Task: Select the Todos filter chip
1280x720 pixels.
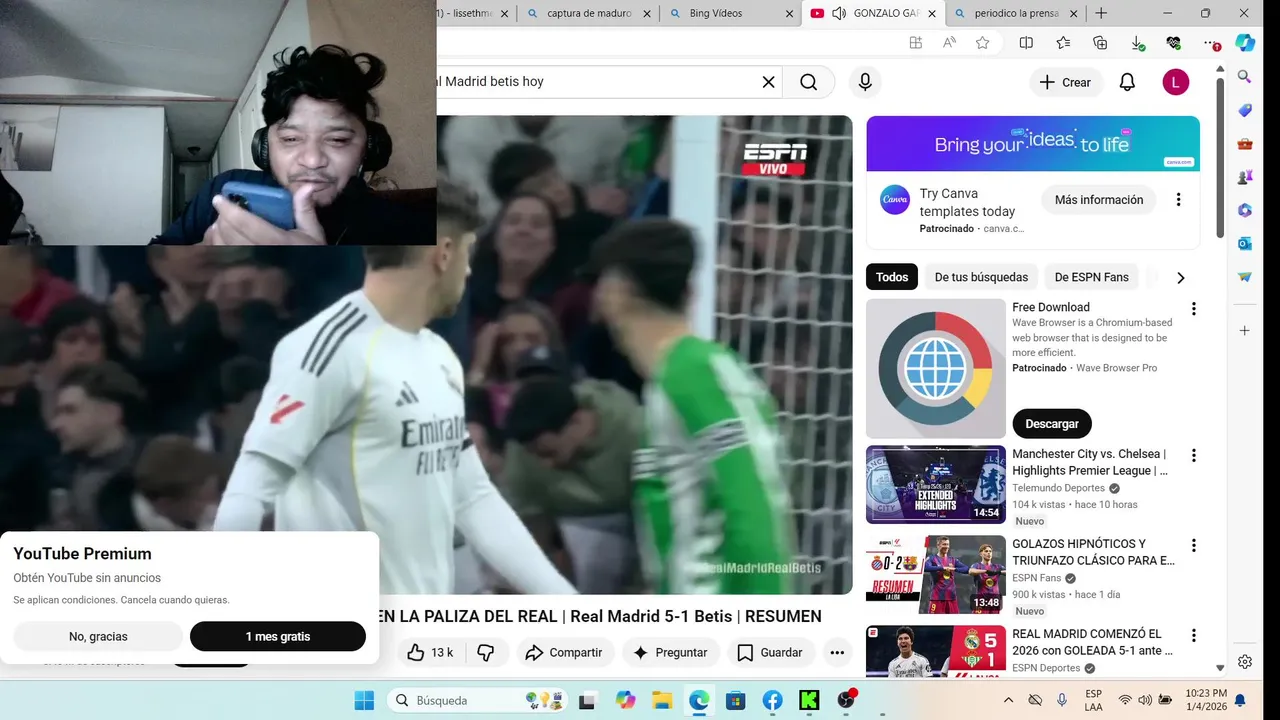Action: coord(892,277)
